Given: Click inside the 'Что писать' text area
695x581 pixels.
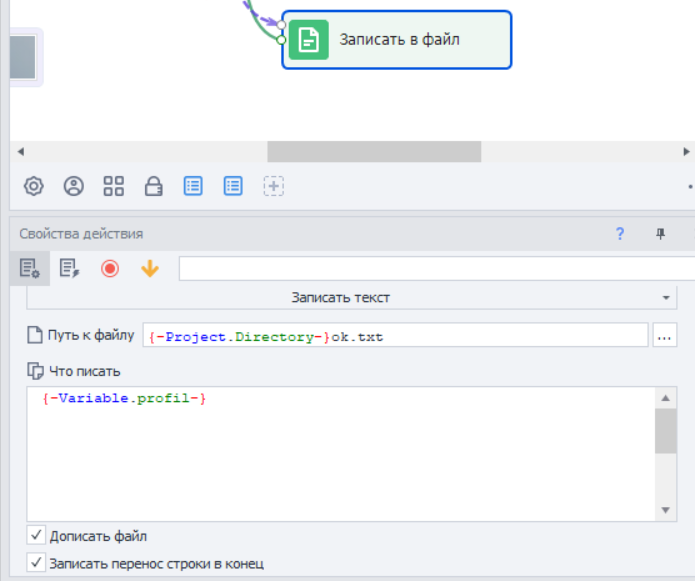Looking at the screenshot, I should click(x=340, y=450).
